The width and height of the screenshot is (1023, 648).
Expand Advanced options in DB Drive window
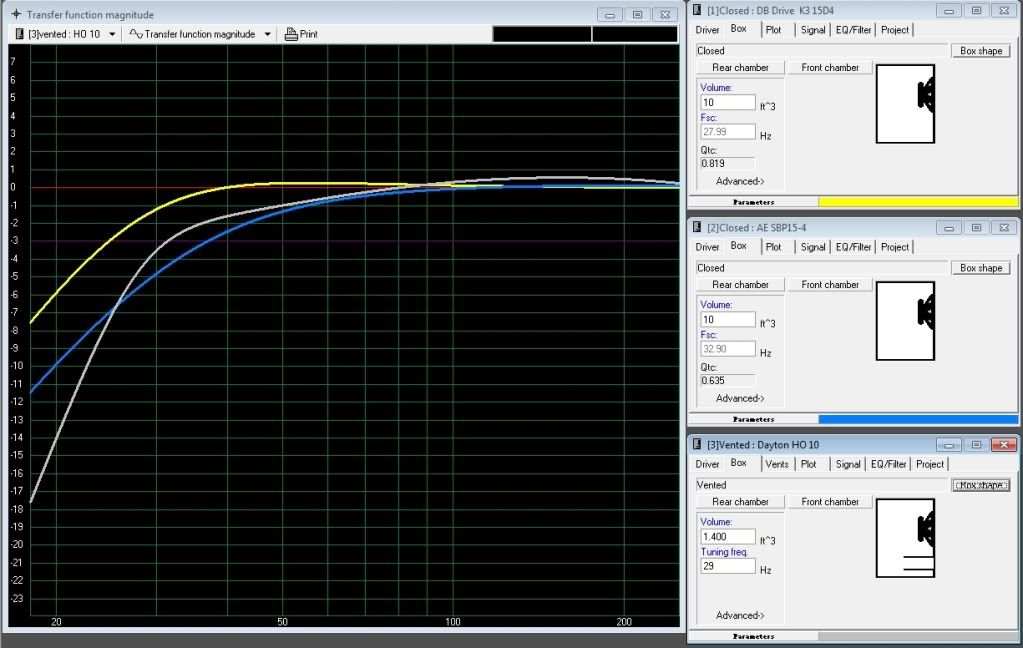tap(740, 181)
